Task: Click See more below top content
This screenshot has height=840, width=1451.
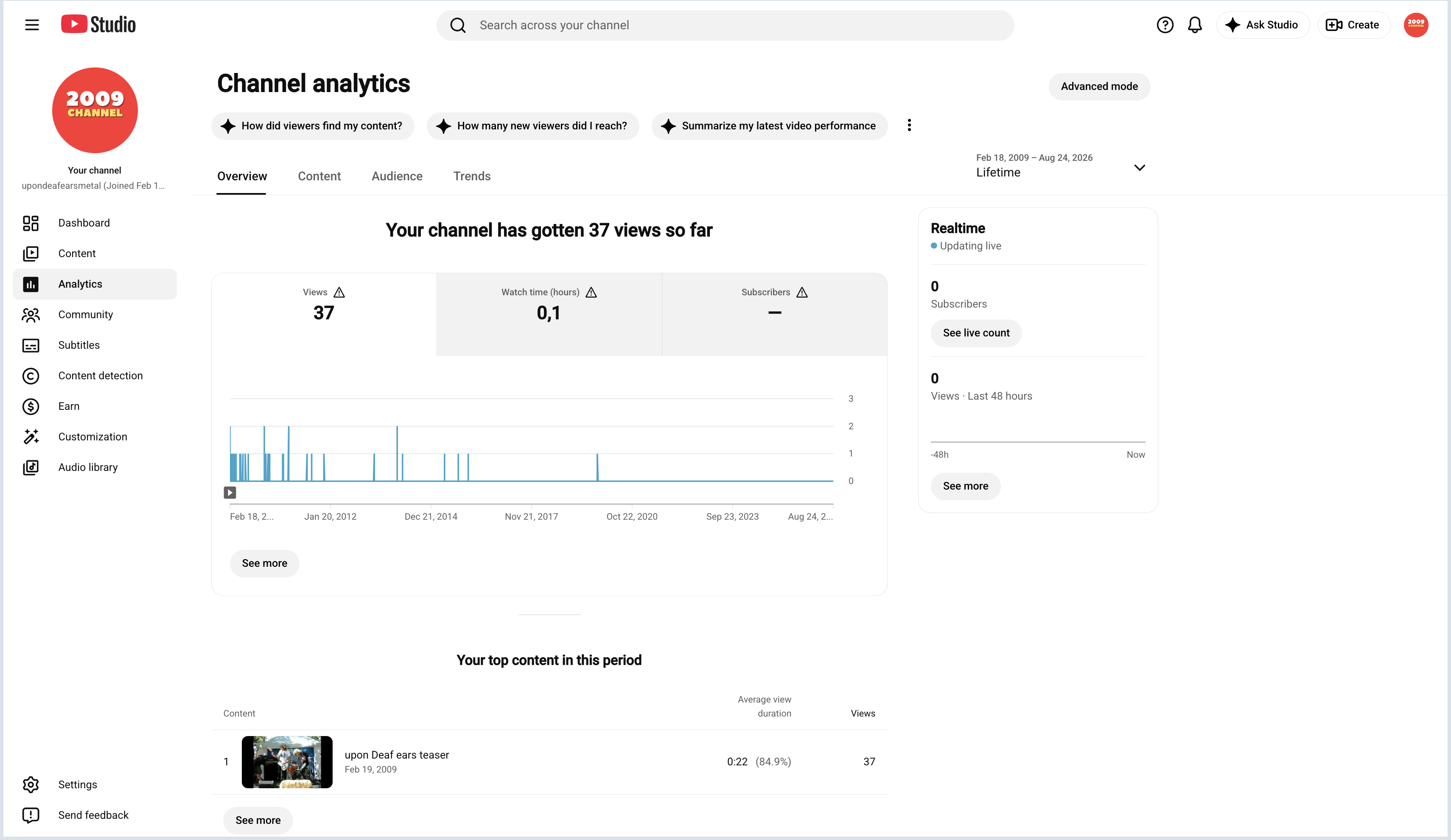Action: 258,820
